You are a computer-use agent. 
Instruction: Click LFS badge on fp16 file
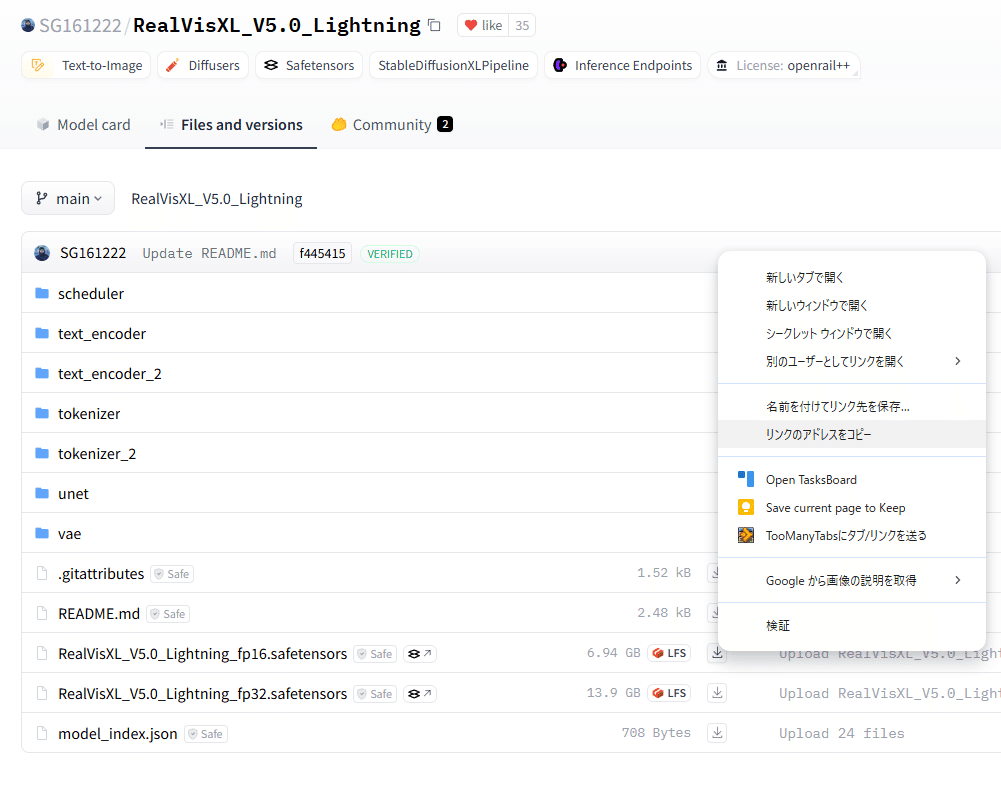pos(669,653)
